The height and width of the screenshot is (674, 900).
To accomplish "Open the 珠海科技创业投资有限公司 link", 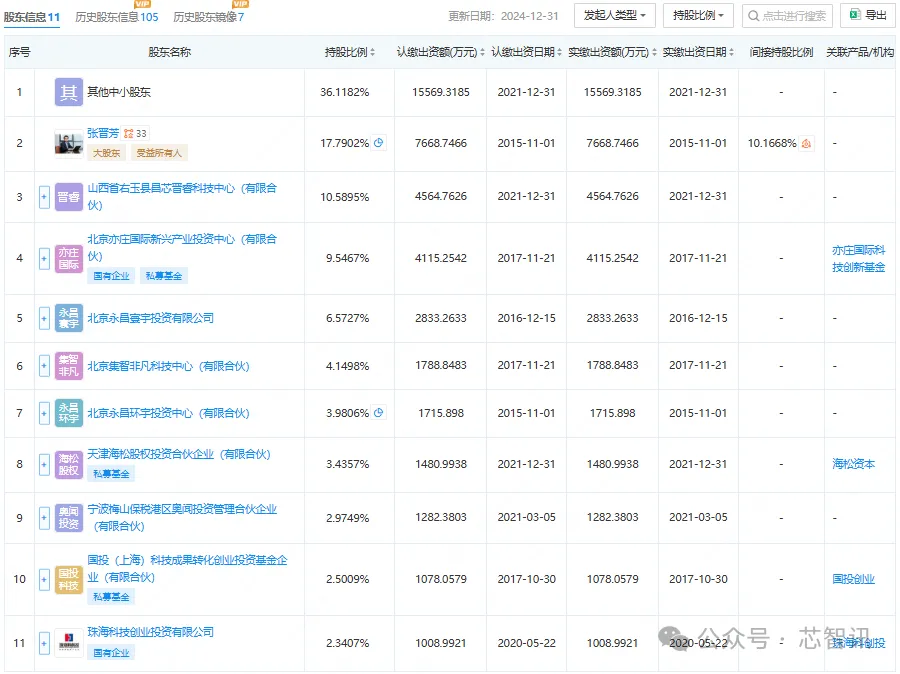I will point(150,632).
